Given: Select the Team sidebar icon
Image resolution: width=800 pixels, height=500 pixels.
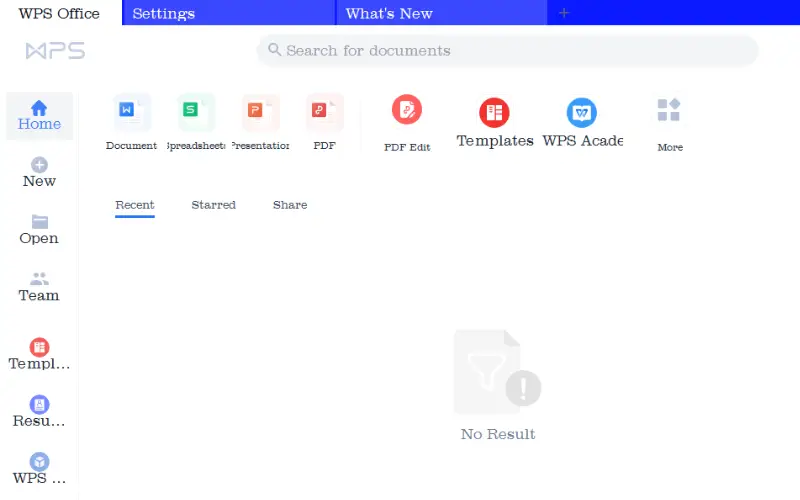Looking at the screenshot, I should tap(39, 279).
